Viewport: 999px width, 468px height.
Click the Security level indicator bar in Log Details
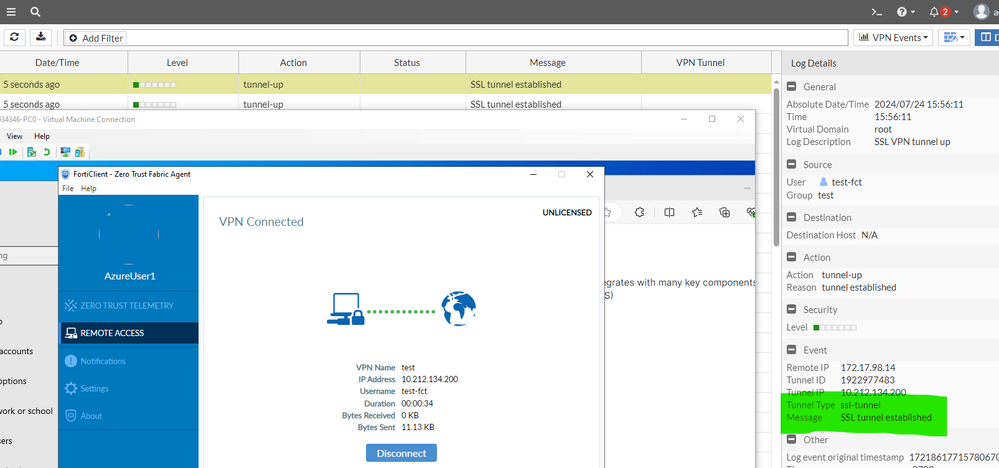coord(835,328)
